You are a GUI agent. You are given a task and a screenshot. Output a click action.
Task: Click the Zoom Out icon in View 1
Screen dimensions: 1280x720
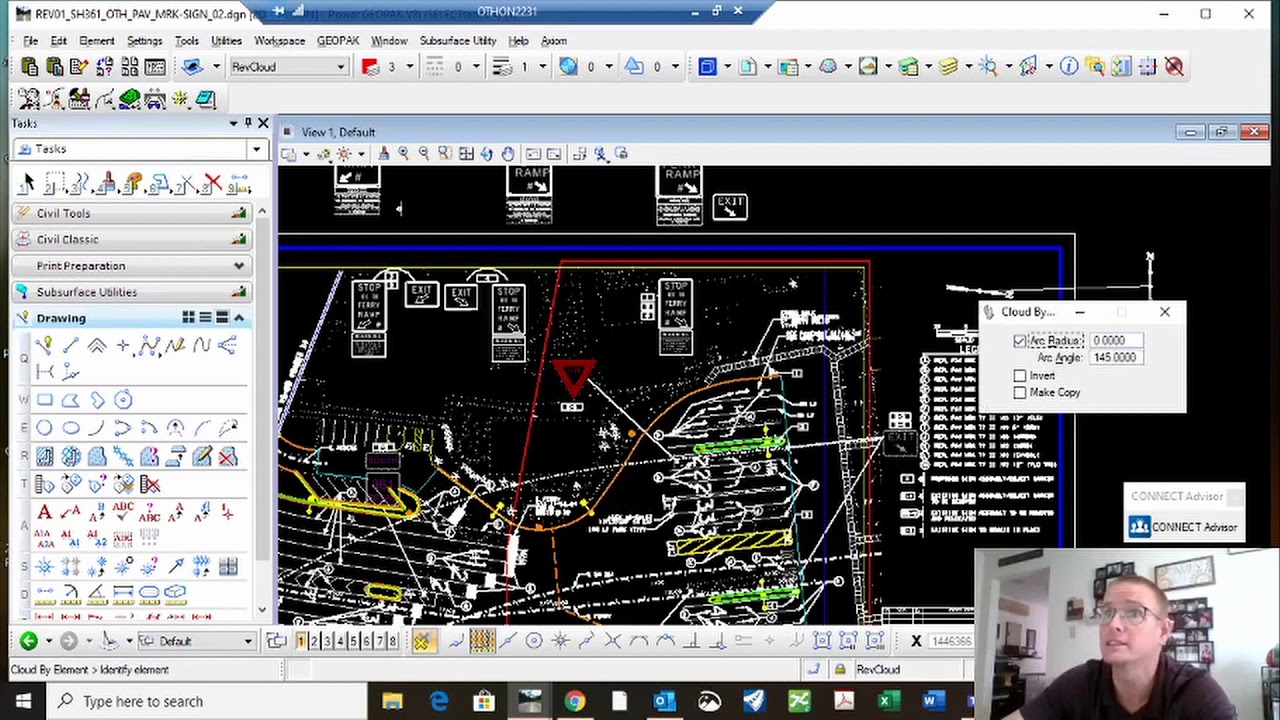point(424,153)
